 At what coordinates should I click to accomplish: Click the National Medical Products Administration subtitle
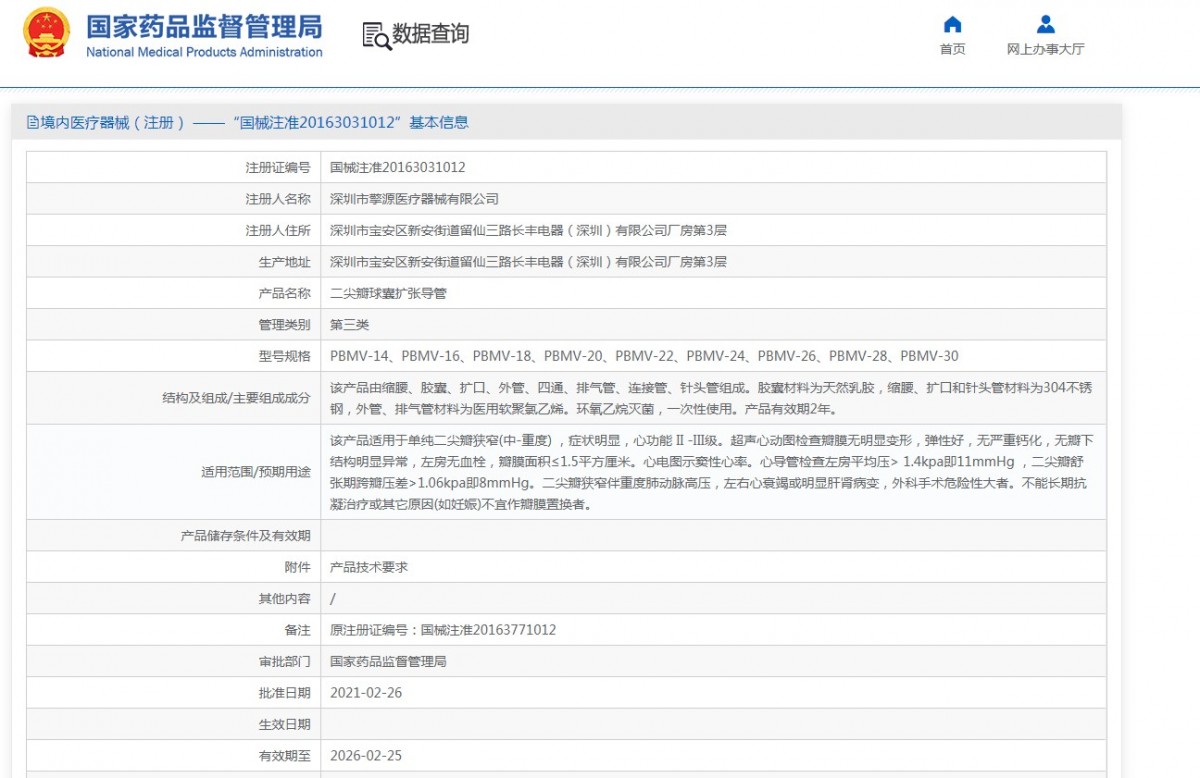pyautogui.click(x=204, y=52)
